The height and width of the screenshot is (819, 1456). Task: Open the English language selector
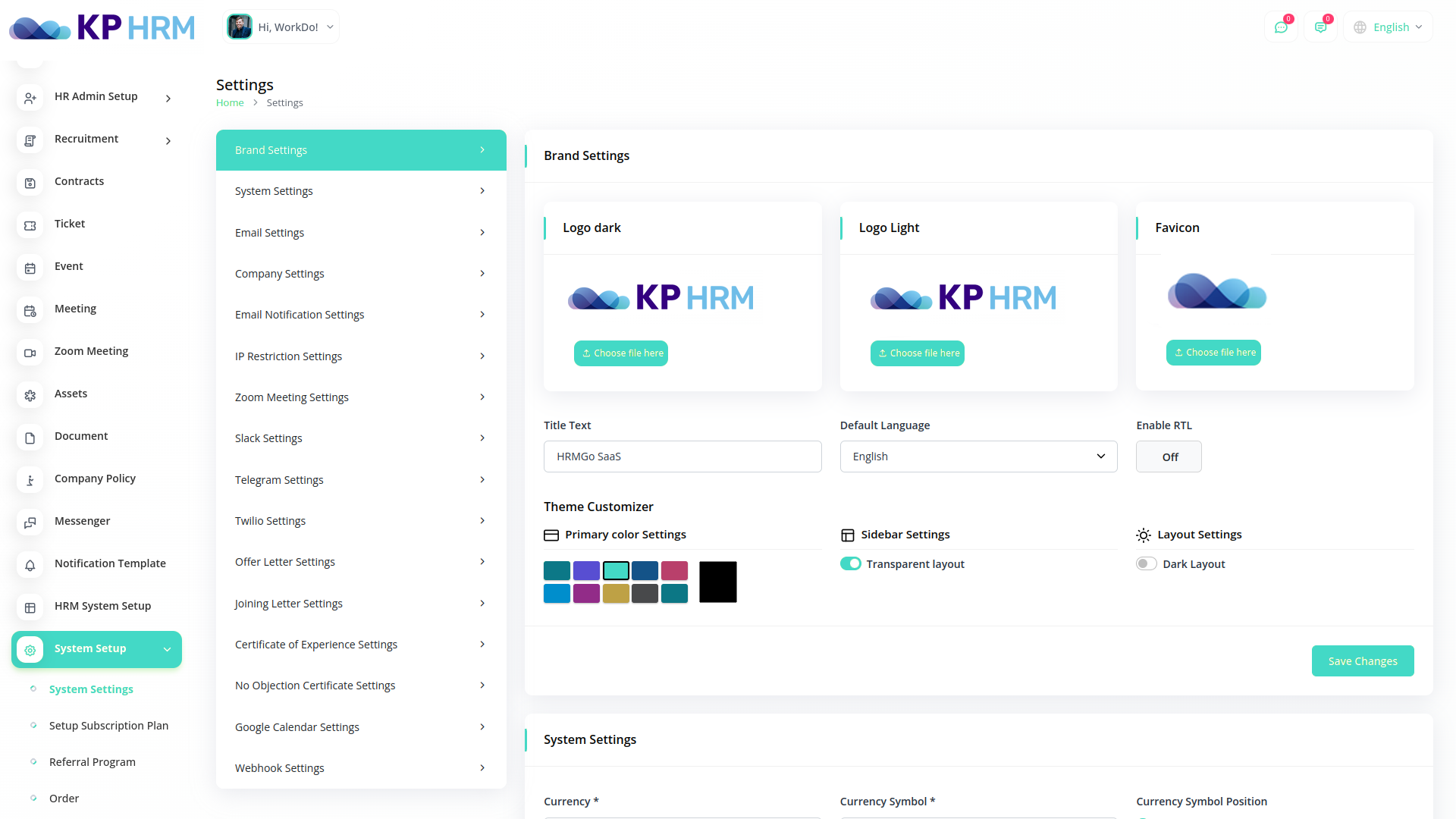click(x=1389, y=27)
